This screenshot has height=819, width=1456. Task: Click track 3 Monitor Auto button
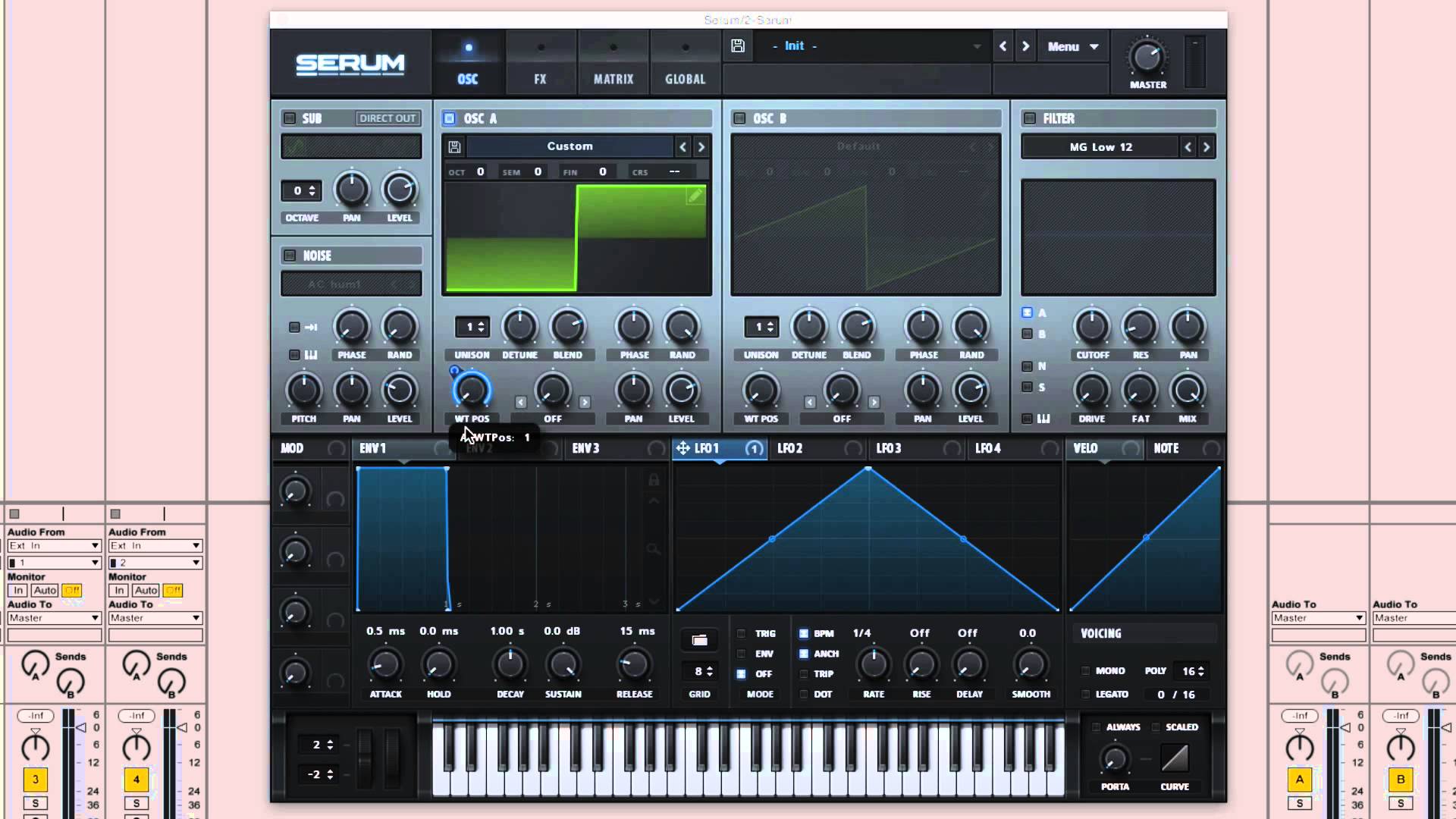point(45,590)
